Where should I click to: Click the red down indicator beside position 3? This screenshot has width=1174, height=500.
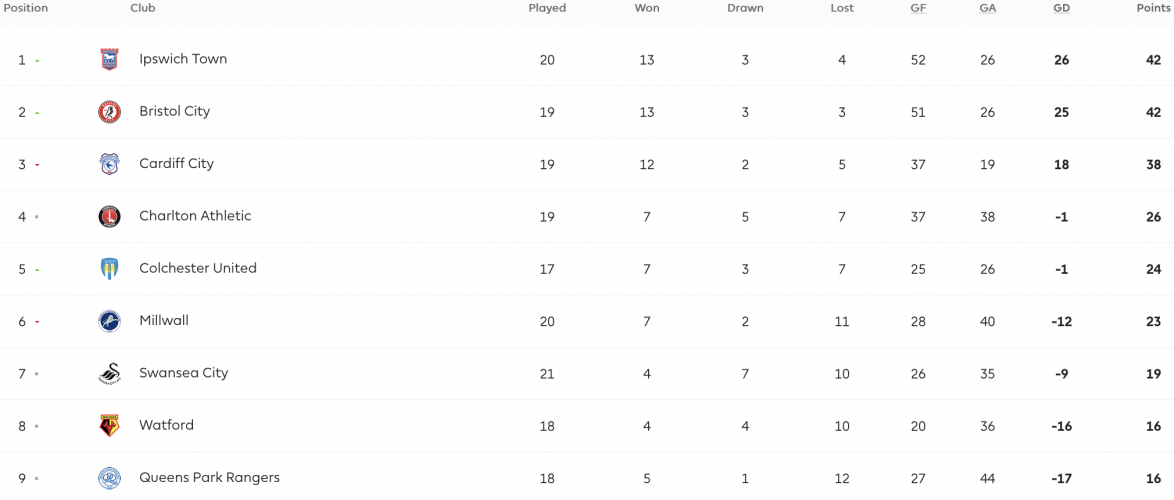click(x=37, y=165)
